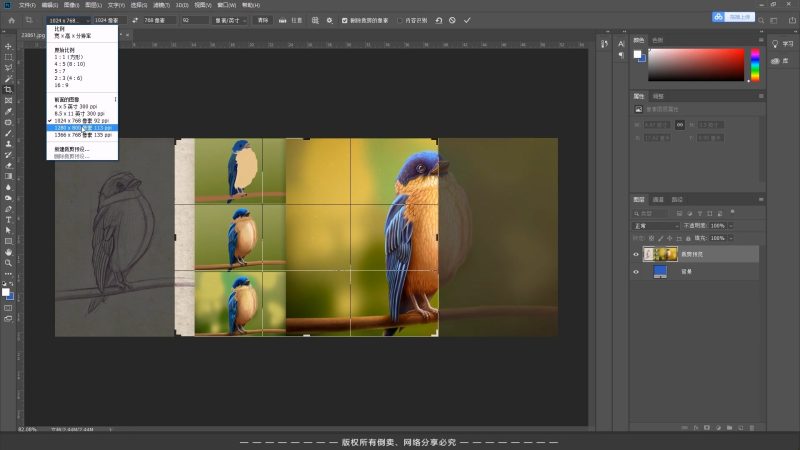Open crop settings gear icon

pyautogui.click(x=330, y=20)
